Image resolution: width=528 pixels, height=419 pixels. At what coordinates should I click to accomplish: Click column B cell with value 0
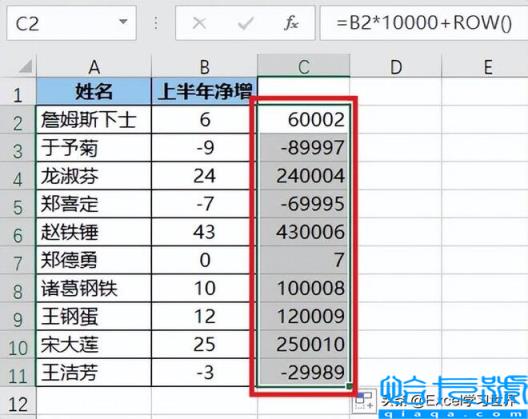204,260
